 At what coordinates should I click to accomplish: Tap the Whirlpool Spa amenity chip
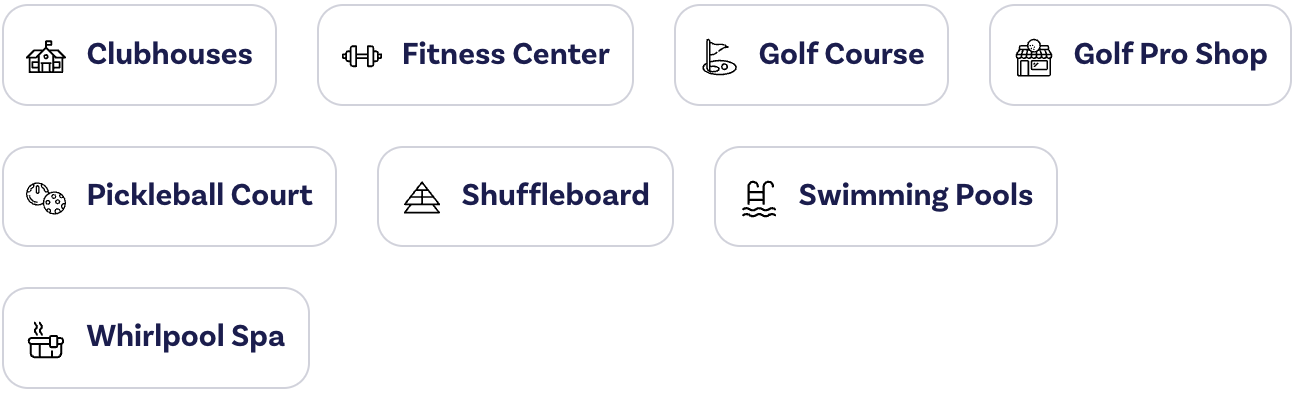156,338
